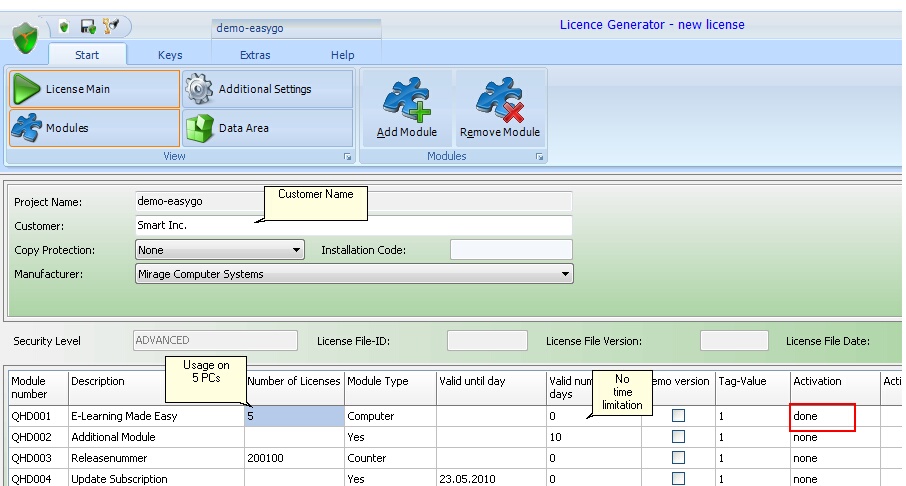Click the keys icon in quick-access toolbar
Screen dimensions: 906x486
pos(110,27)
